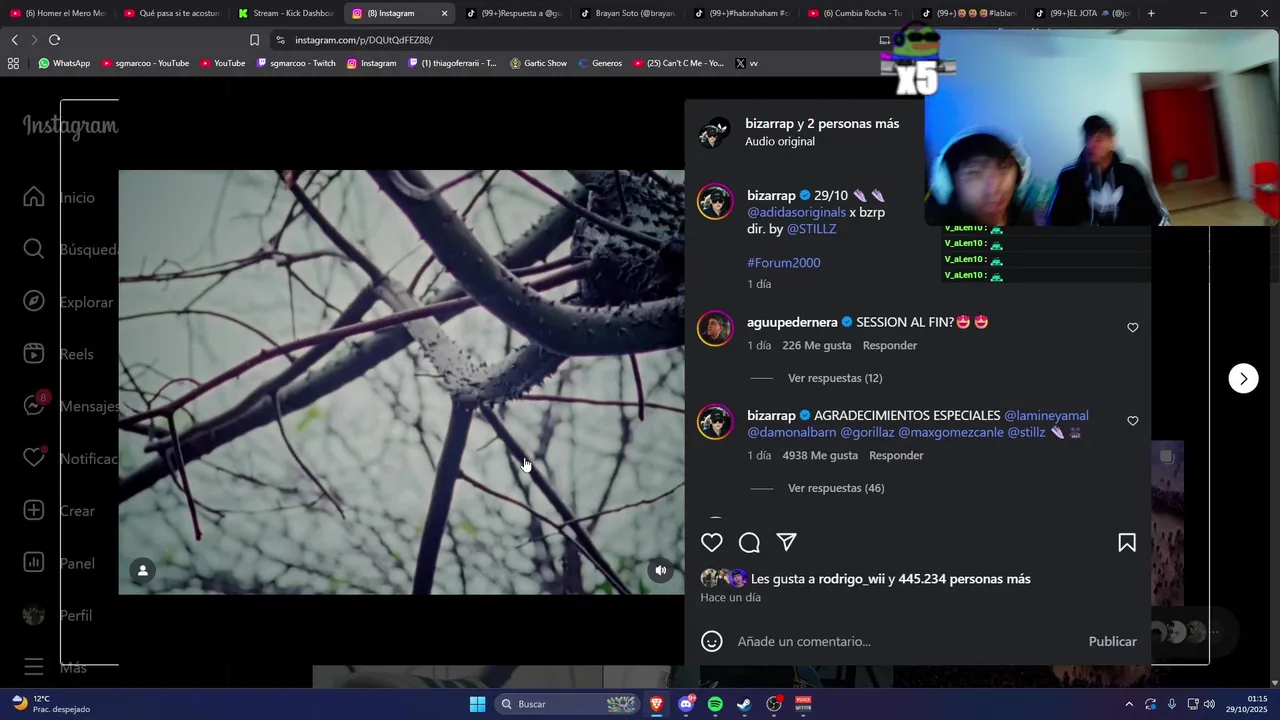Open the #Forum2000 hashtag

783,263
